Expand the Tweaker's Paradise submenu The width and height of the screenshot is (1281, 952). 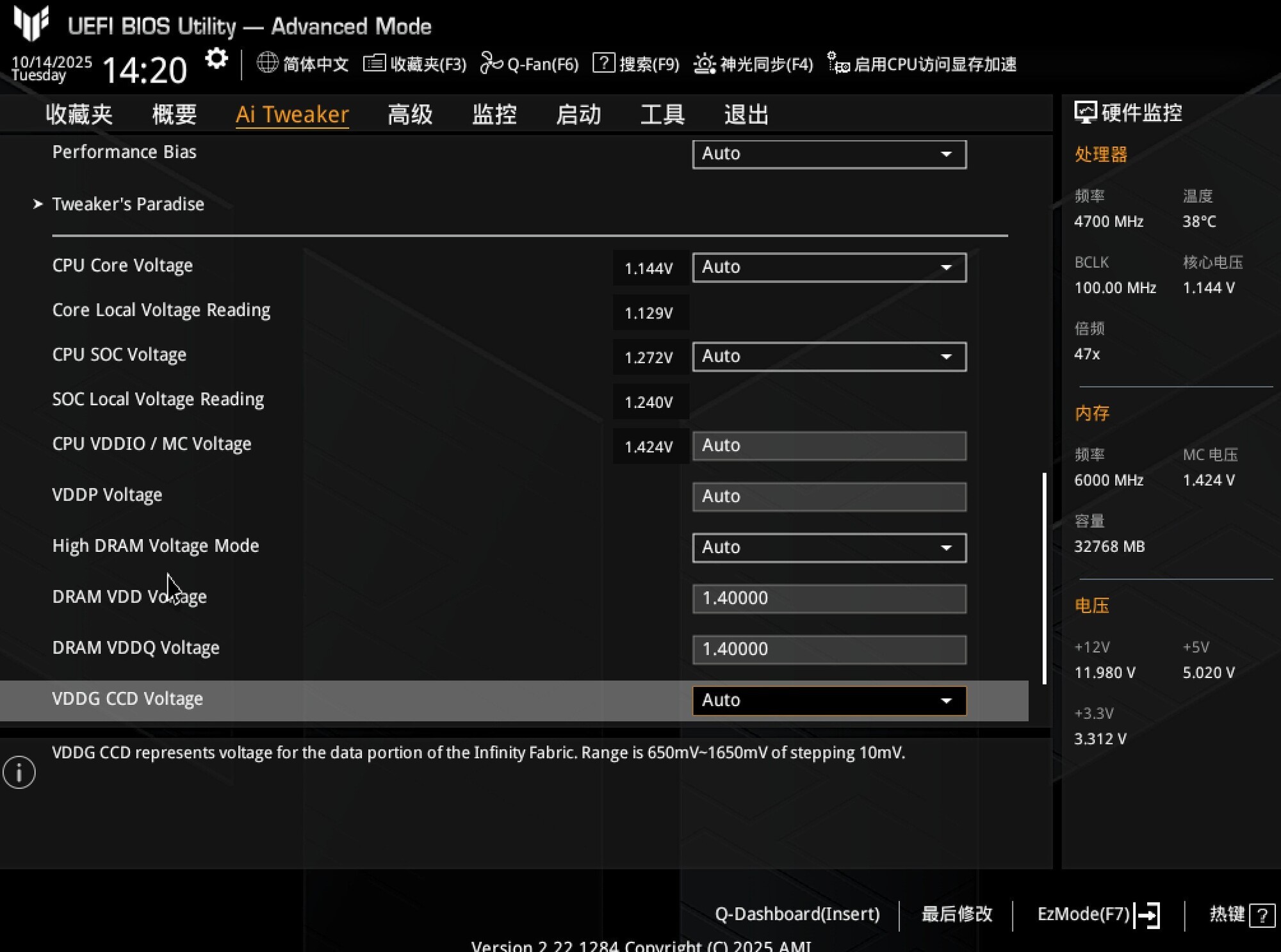click(127, 204)
